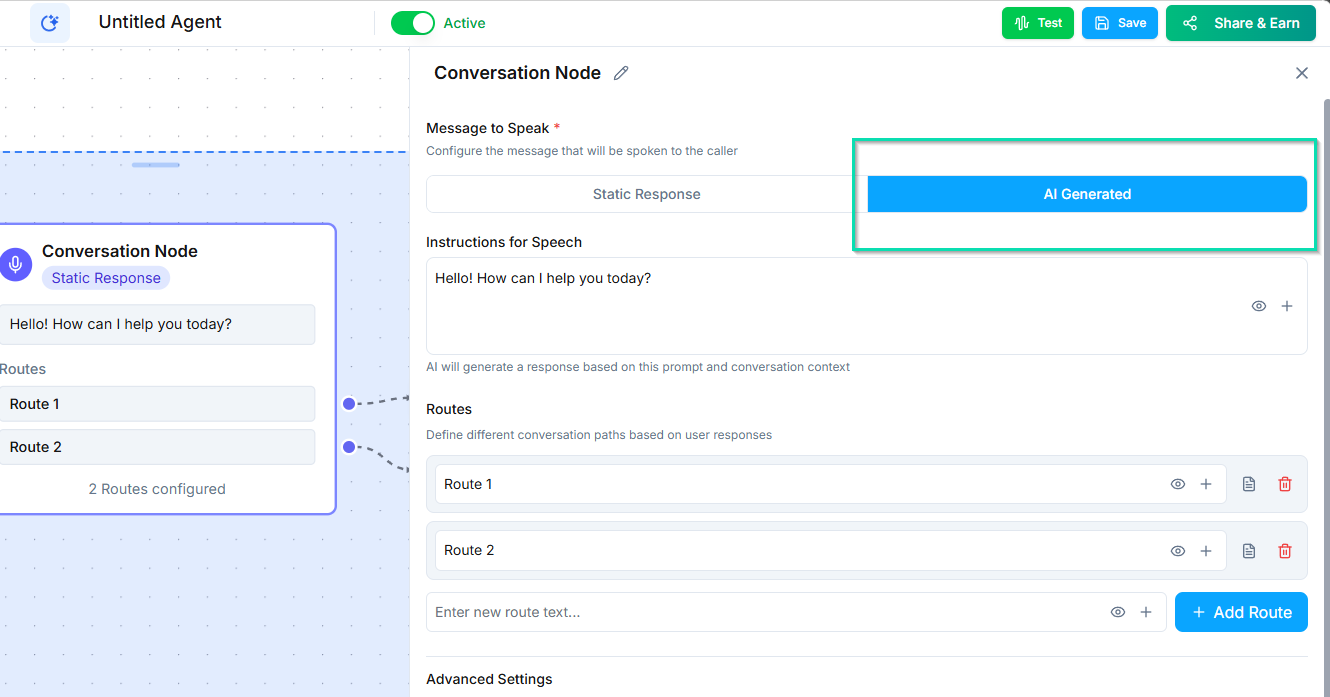This screenshot has width=1330, height=697.
Task: Open the document icon next to Route 1
Action: pos(1248,483)
